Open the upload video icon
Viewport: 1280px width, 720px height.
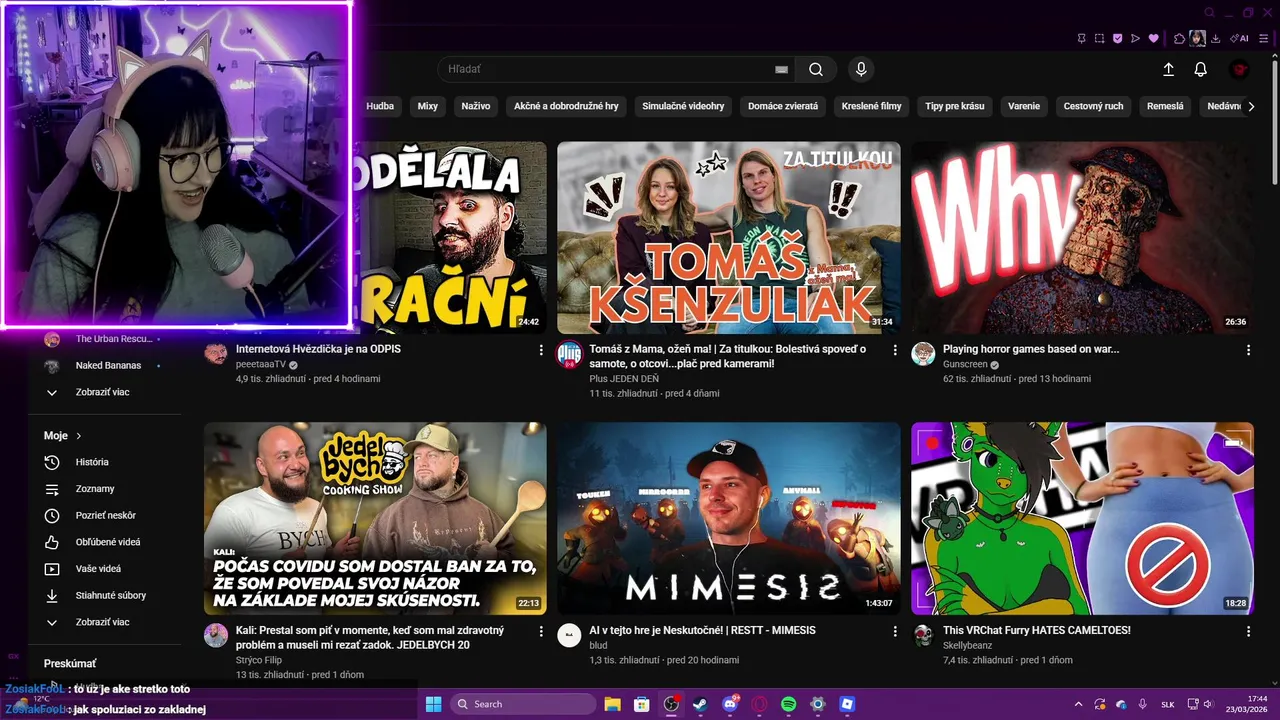[1168, 69]
